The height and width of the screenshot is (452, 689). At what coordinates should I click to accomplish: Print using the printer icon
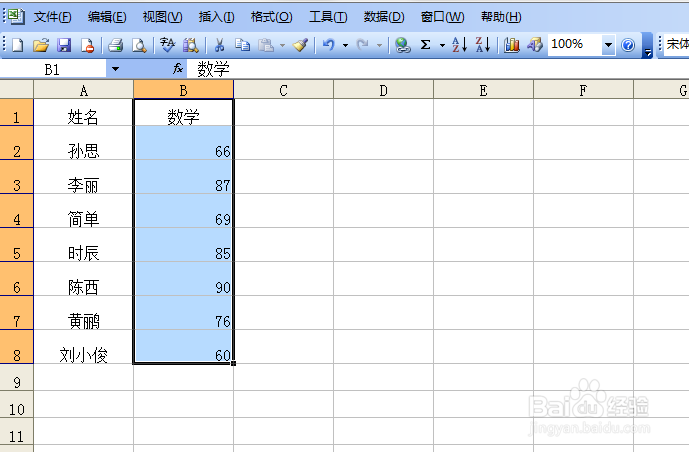(x=116, y=45)
